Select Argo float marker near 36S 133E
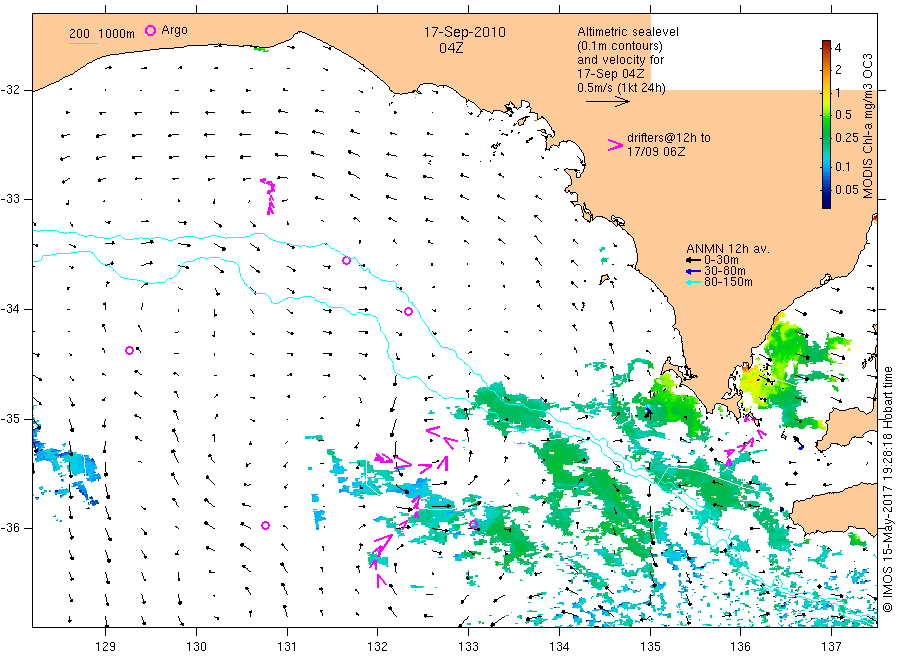 [x=473, y=524]
